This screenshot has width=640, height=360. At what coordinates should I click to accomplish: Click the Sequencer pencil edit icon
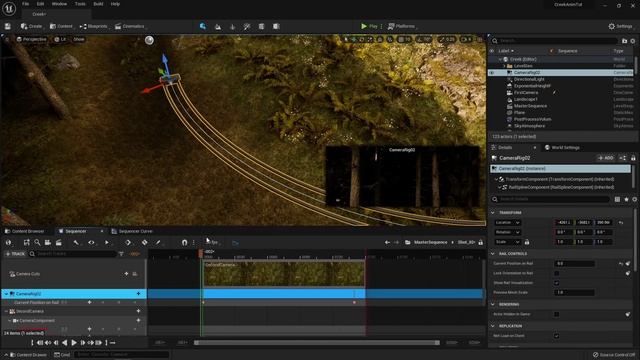158,242
